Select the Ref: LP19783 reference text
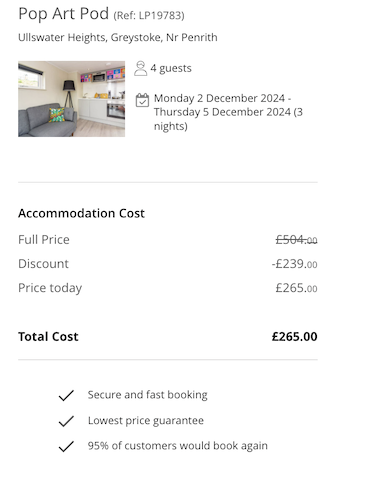 coord(149,15)
